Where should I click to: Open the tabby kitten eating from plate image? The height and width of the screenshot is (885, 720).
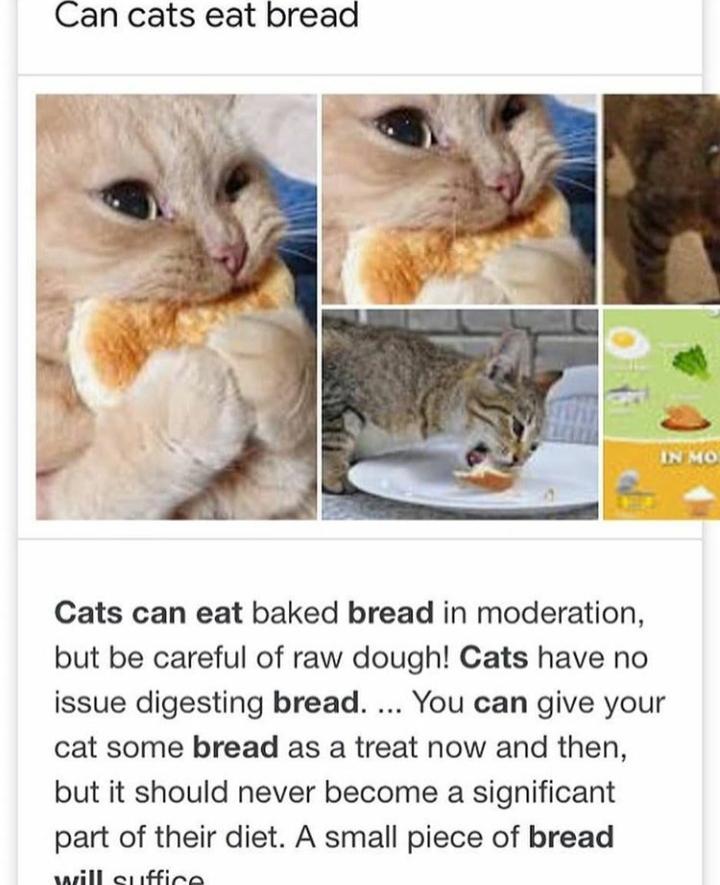[460, 414]
